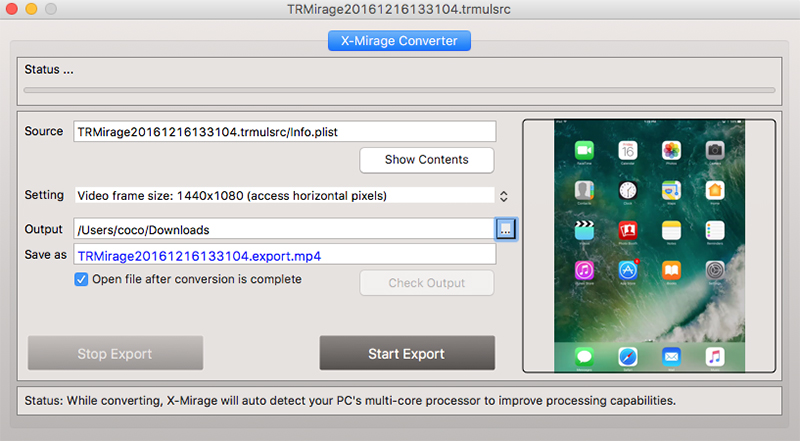
Task: Click Videos clapperboard icon in the preview
Action: (x=584, y=230)
